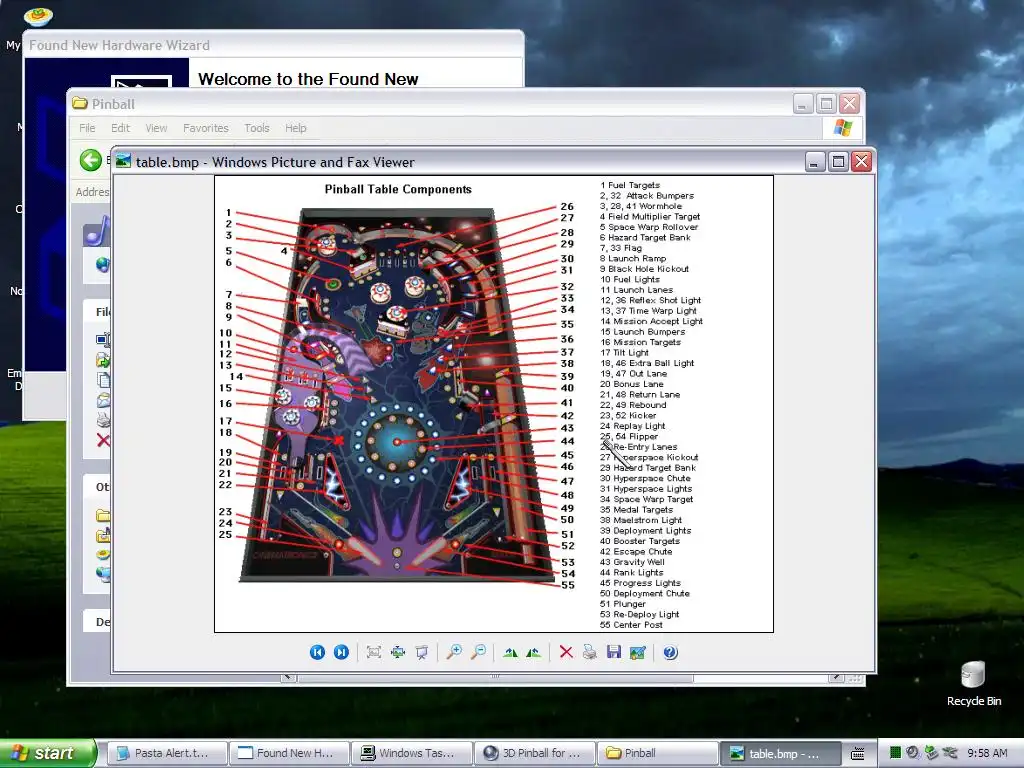Viewport: 1024px width, 768px height.
Task: Switch to 3D Pinball taskbar button
Action: [534, 753]
